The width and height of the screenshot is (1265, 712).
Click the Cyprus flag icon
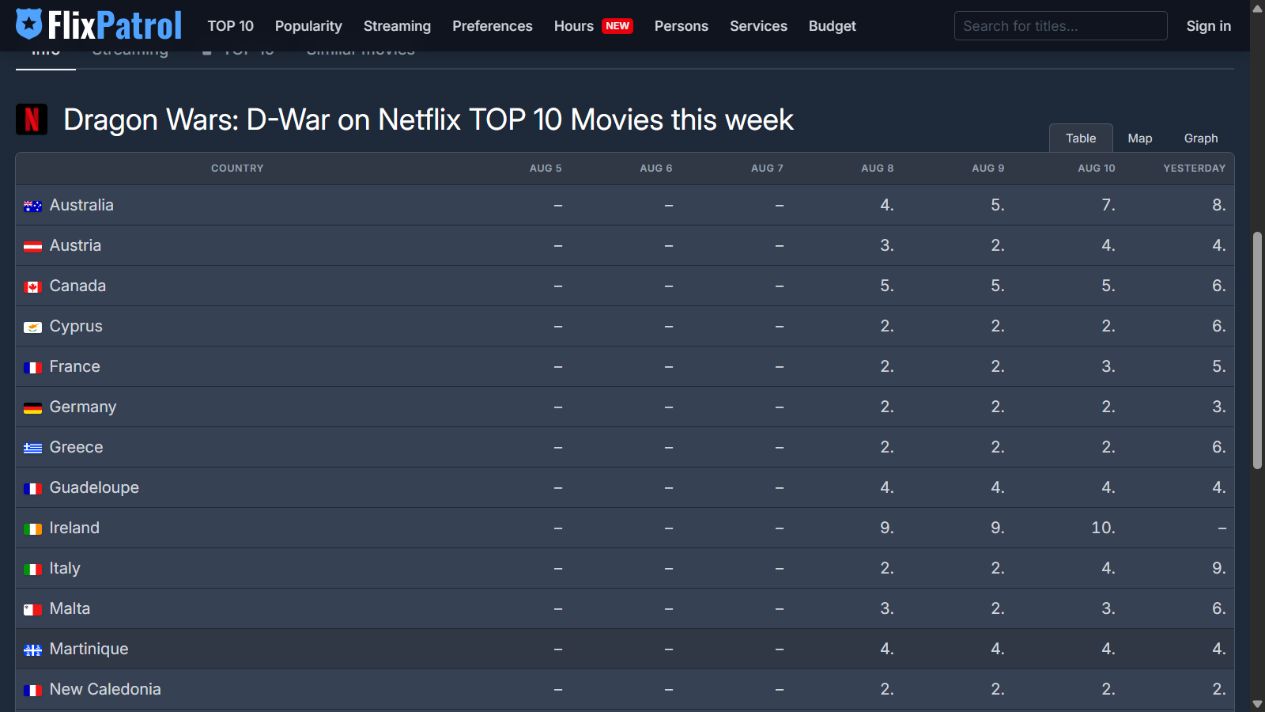[33, 327]
